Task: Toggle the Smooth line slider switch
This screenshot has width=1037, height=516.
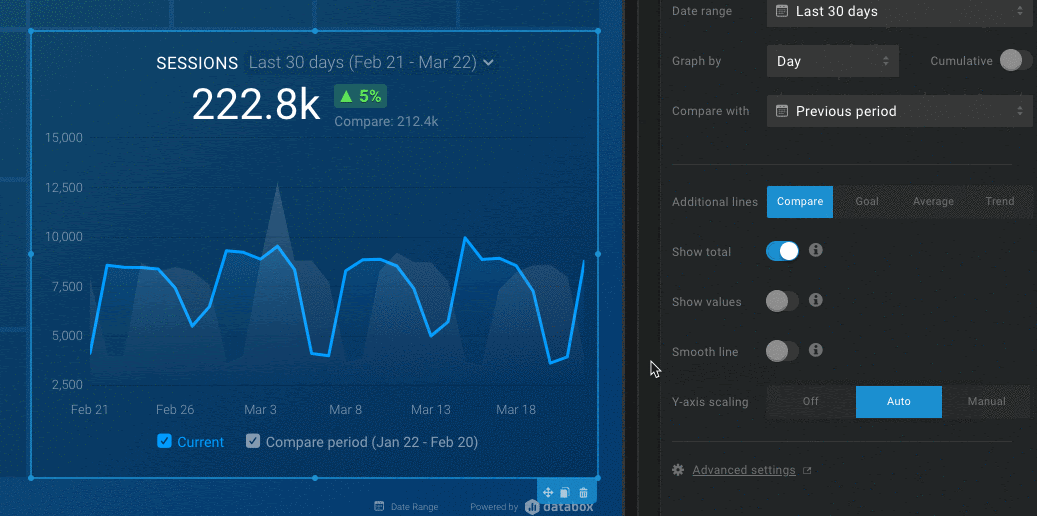Action: click(782, 351)
